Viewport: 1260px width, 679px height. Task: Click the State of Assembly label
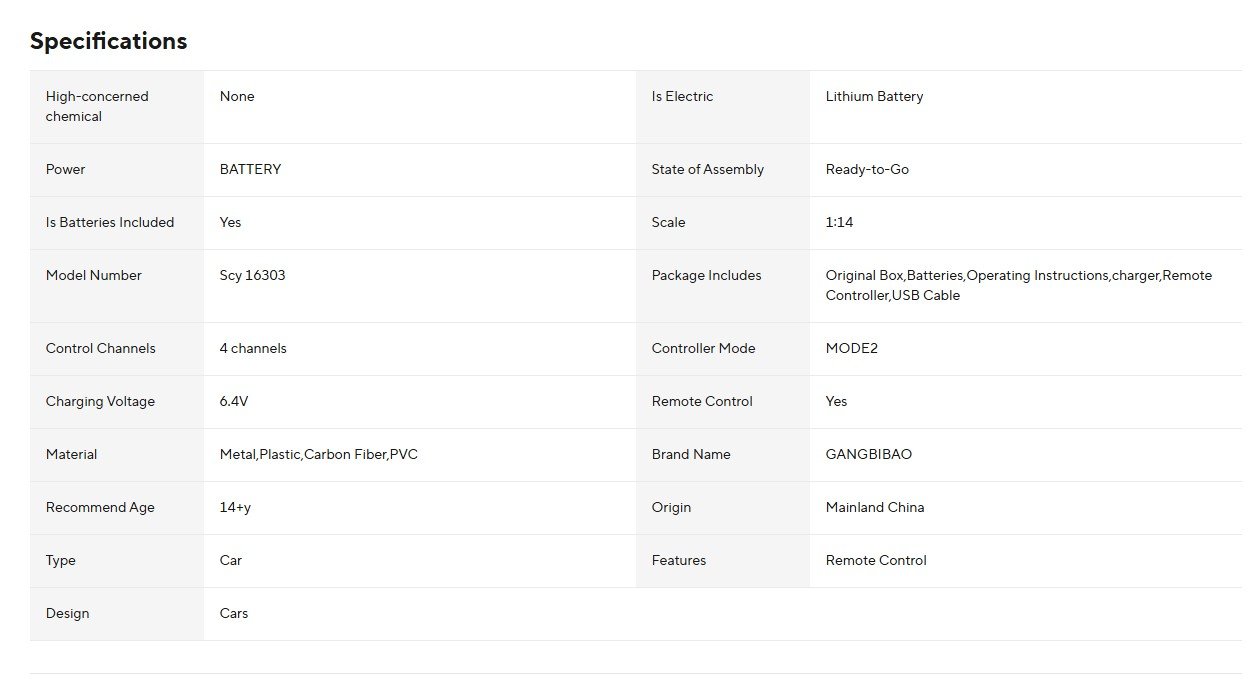click(707, 169)
